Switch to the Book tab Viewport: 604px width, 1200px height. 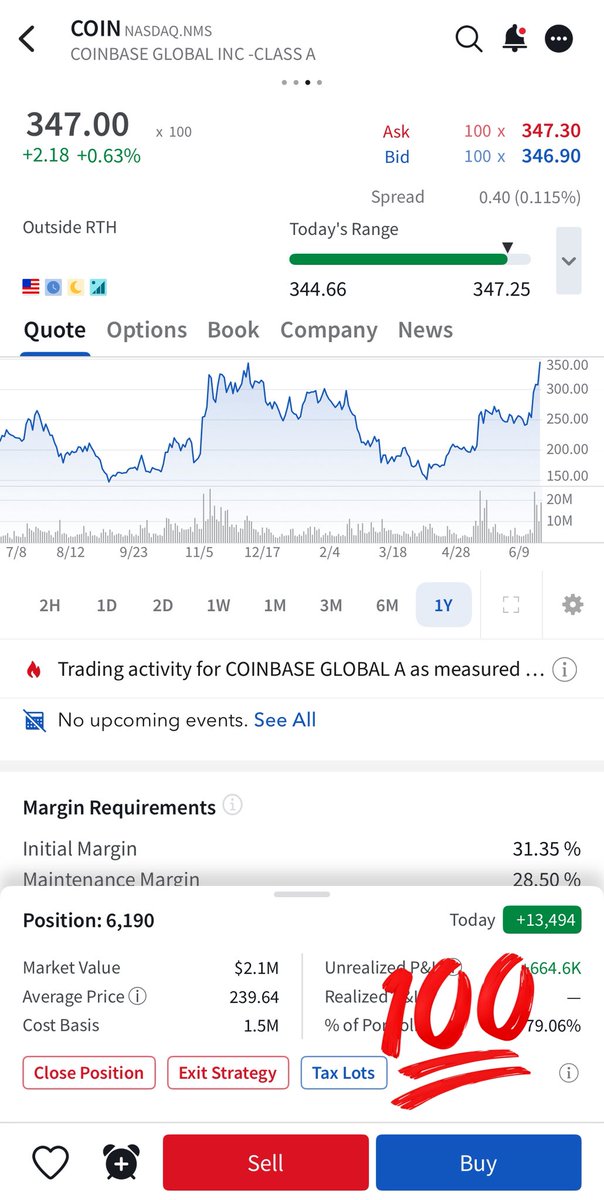click(x=233, y=330)
